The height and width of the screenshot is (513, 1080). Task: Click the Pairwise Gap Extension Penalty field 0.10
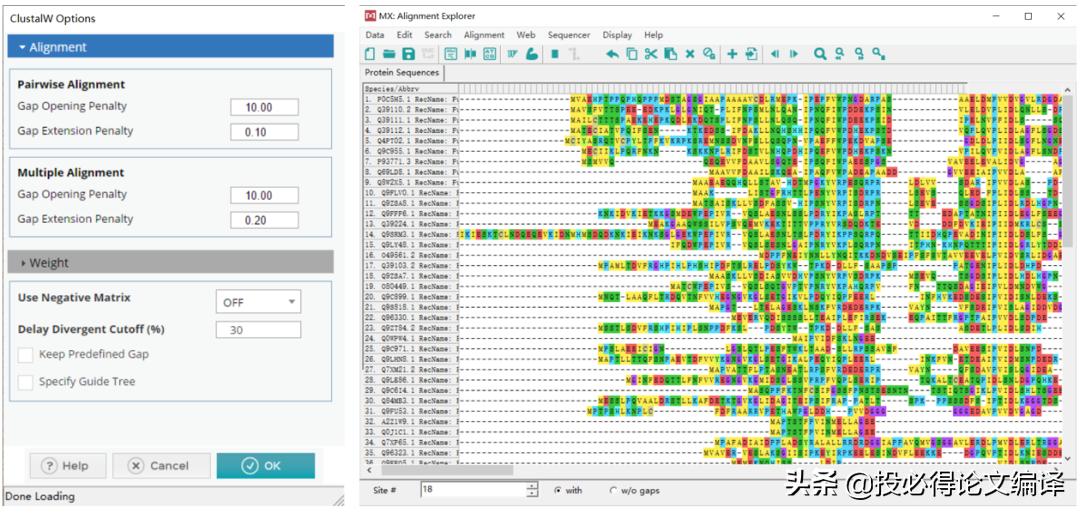click(x=264, y=132)
